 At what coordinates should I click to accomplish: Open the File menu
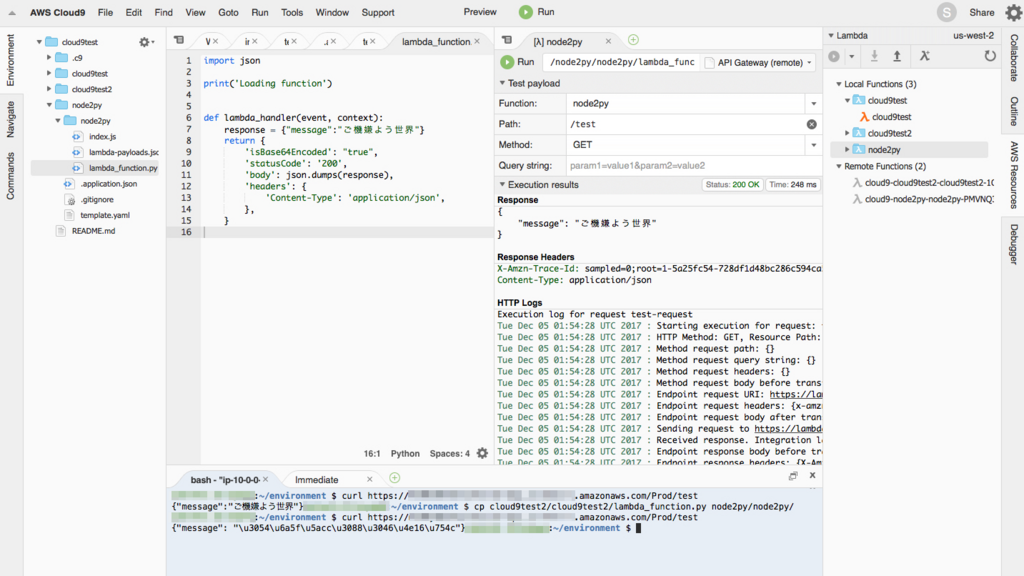click(105, 12)
